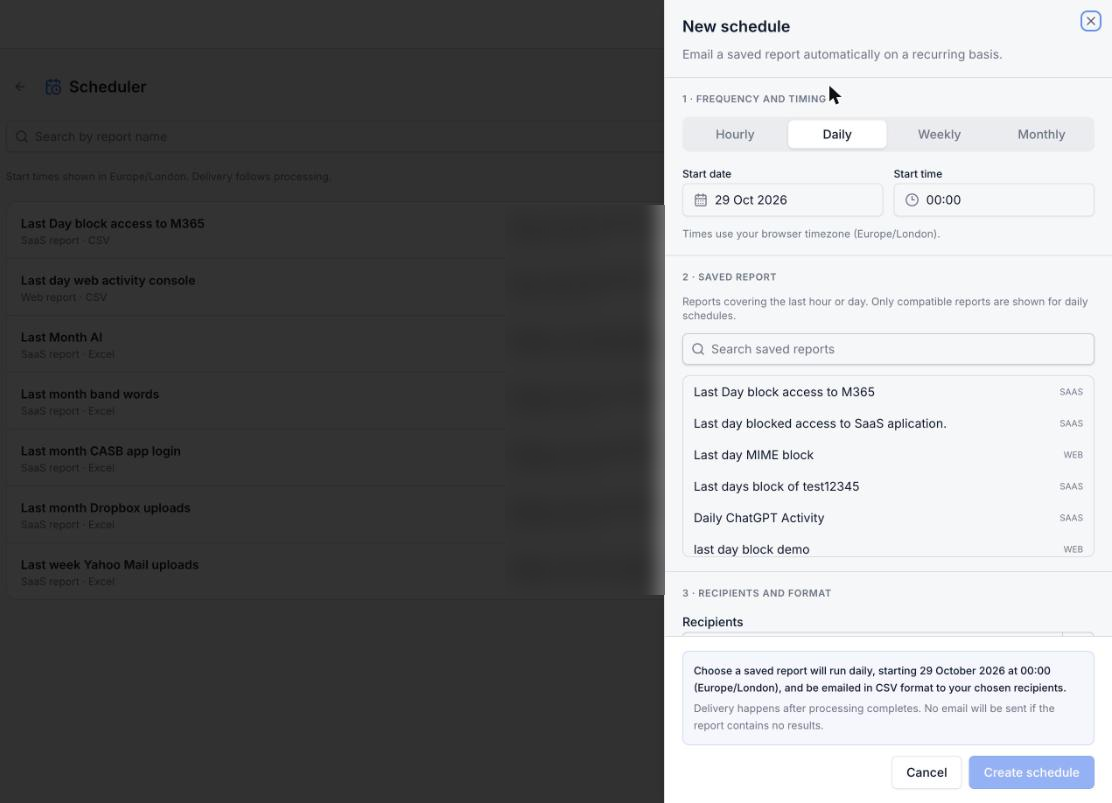
Task: Click the magnifier icon in Search saved reports
Action: click(698, 349)
